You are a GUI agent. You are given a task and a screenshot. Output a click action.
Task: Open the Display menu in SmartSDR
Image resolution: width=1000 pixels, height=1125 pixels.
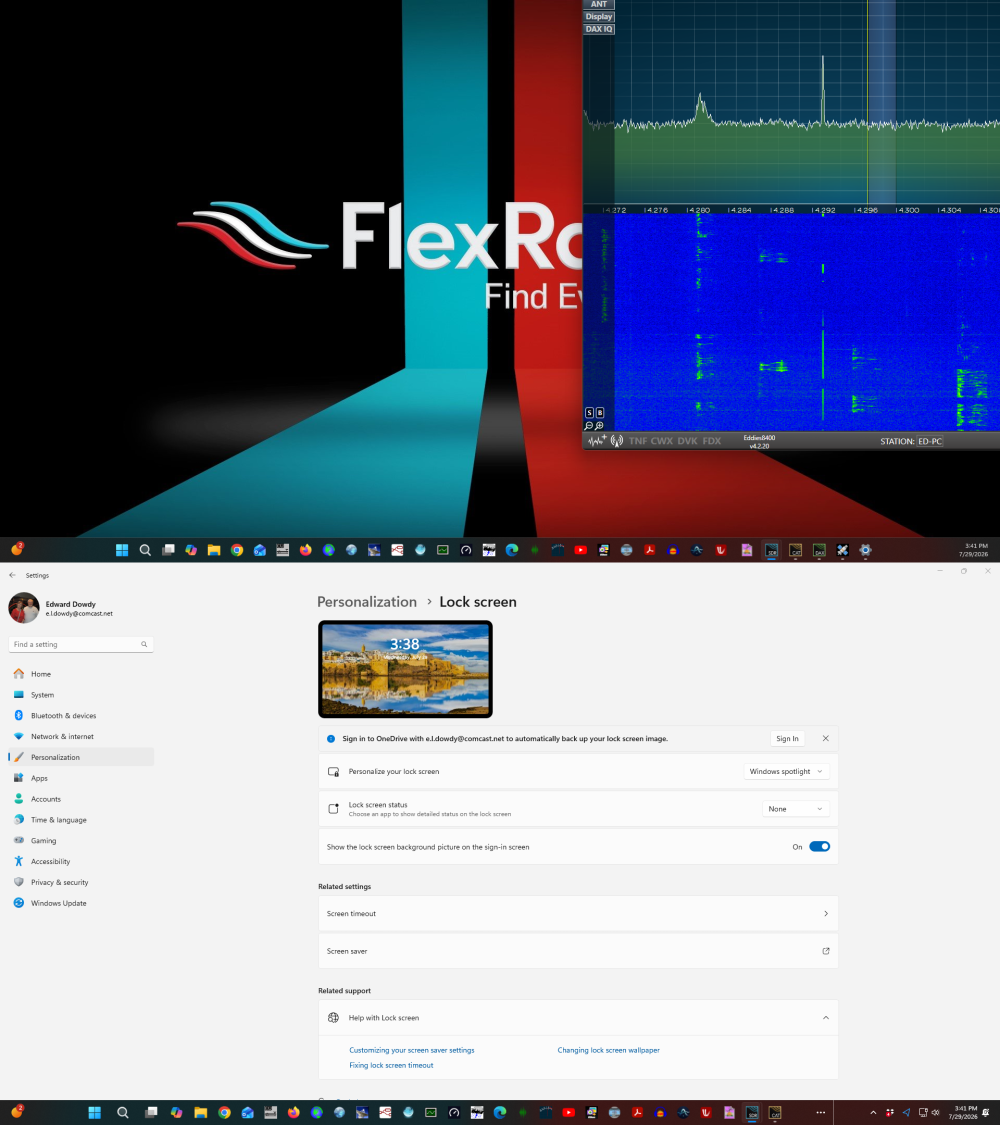click(599, 17)
